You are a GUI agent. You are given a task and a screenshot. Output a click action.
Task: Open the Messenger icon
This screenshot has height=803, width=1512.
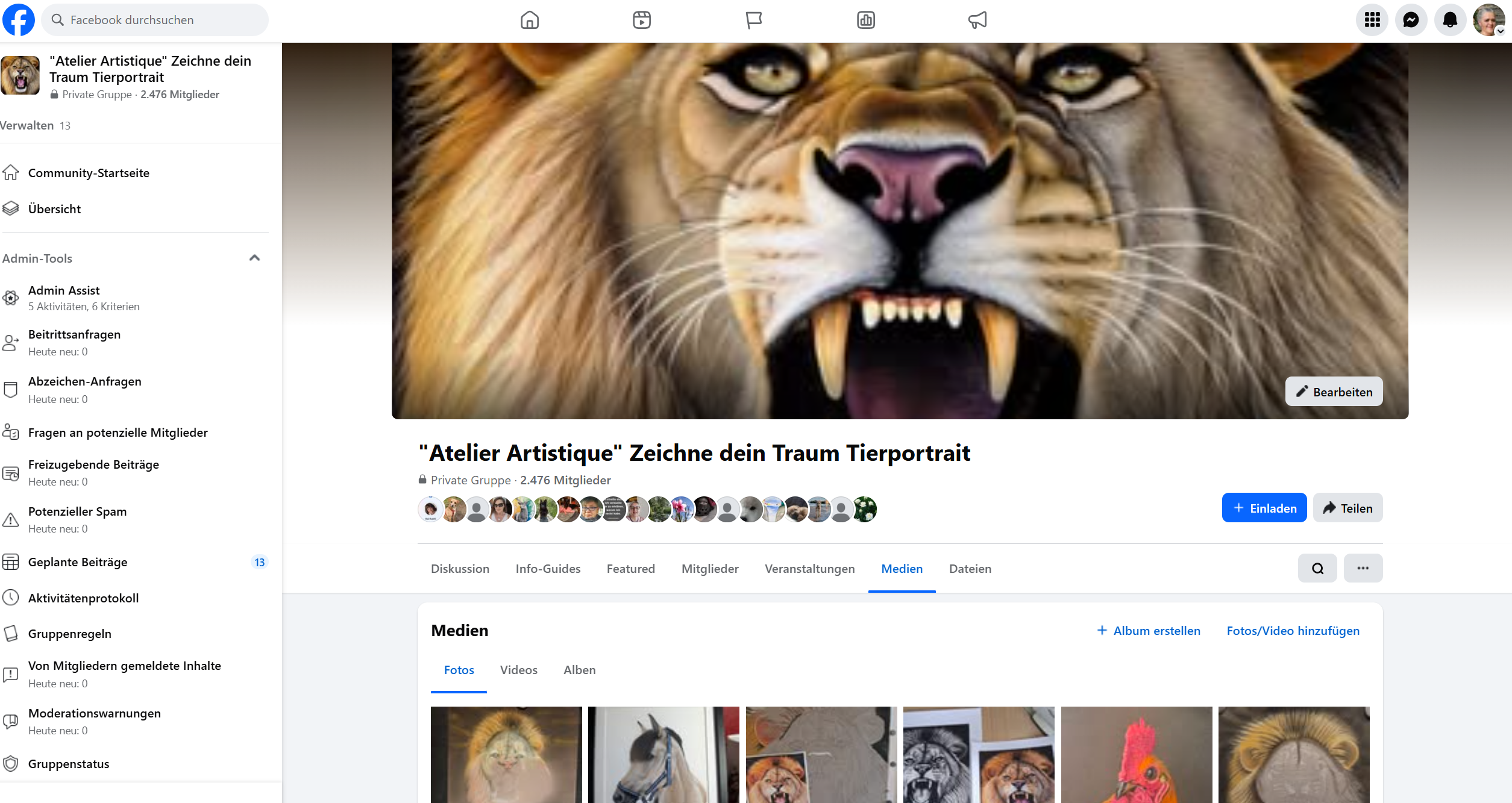[1411, 20]
